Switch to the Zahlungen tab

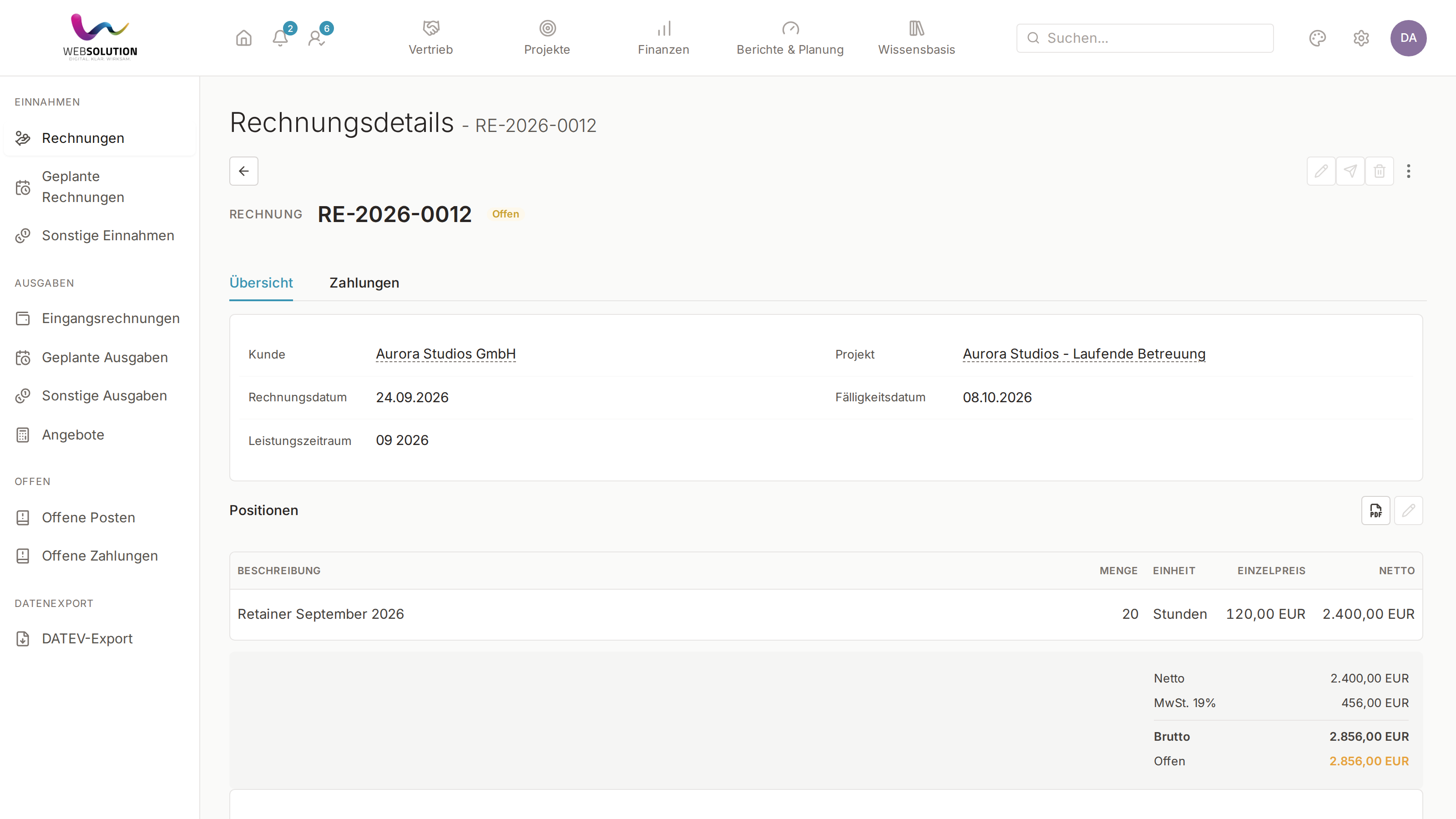click(x=364, y=283)
